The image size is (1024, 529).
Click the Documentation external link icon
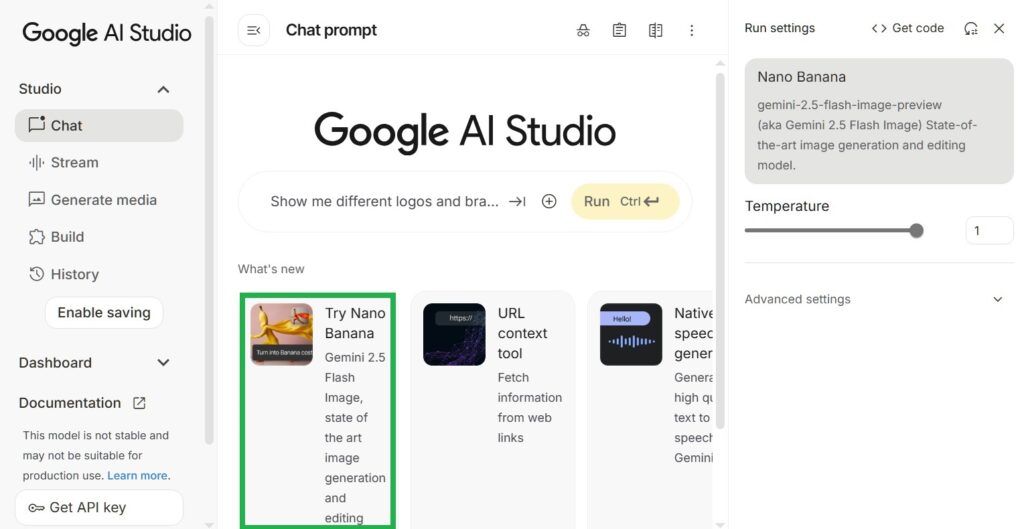pyautogui.click(x=139, y=403)
